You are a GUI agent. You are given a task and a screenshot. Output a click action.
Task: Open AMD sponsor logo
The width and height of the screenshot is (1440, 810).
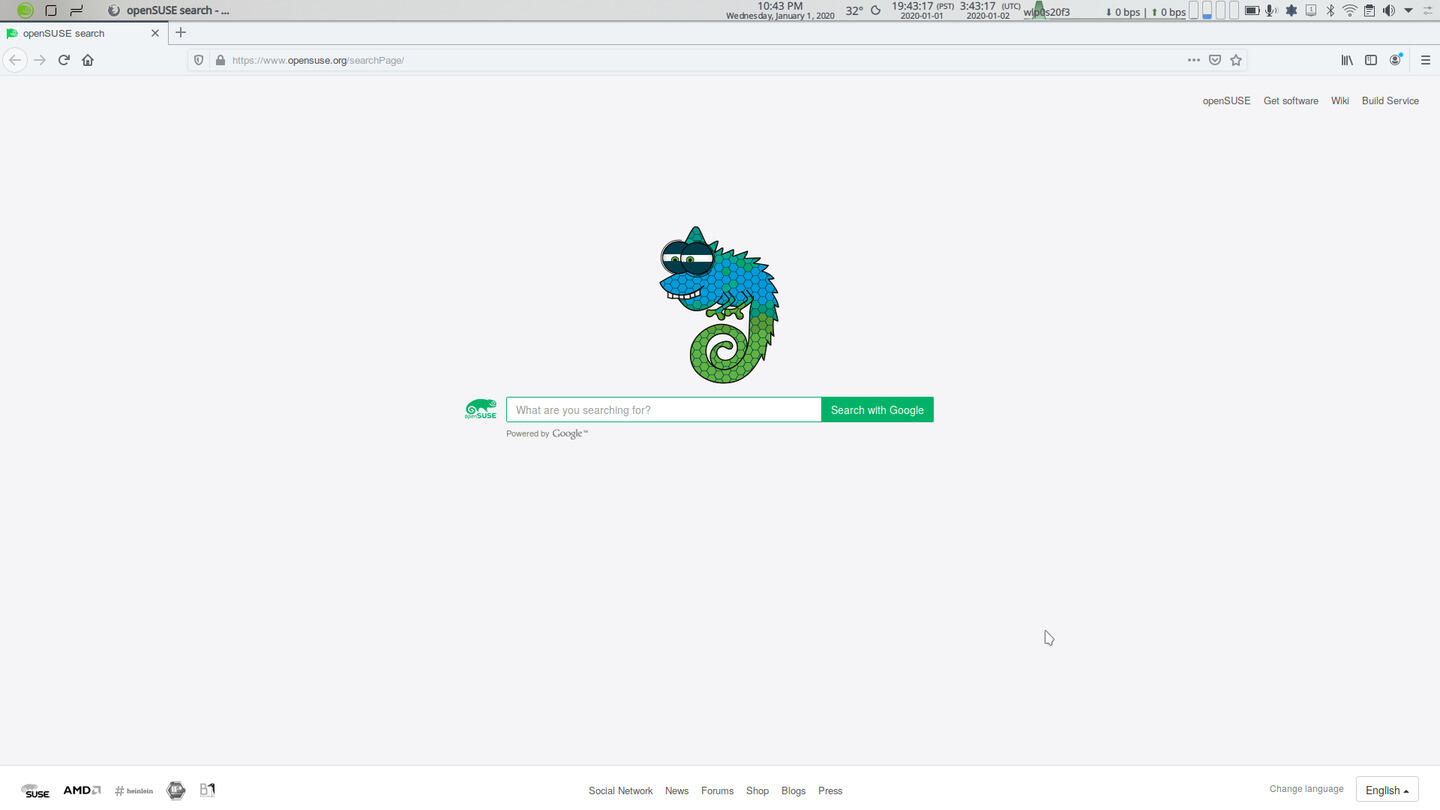[x=81, y=790]
